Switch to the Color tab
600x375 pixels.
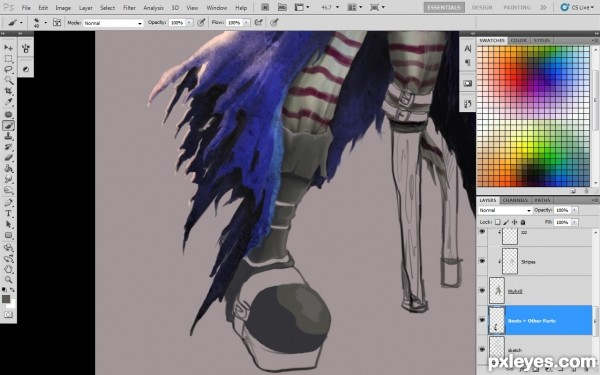click(518, 40)
